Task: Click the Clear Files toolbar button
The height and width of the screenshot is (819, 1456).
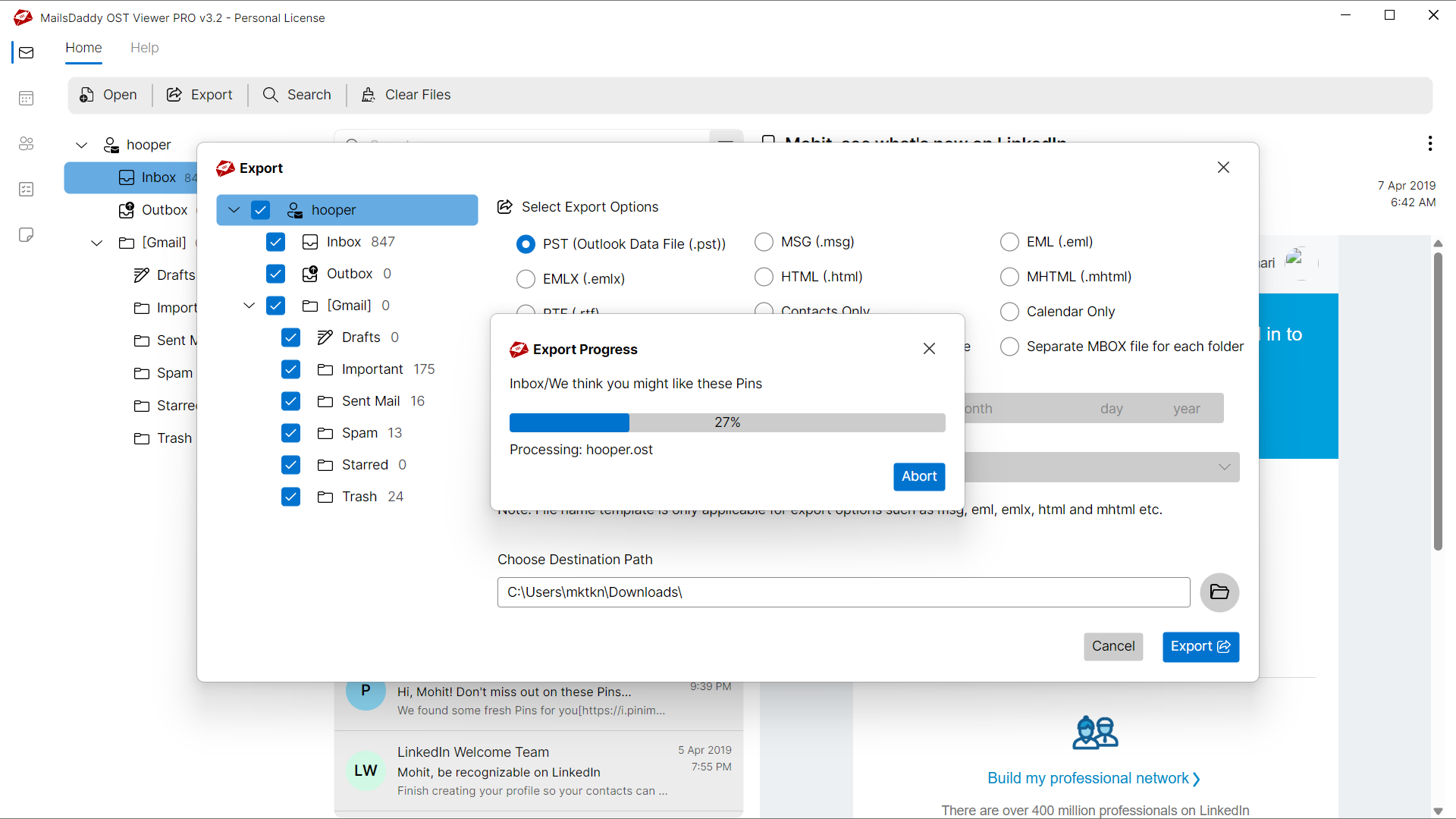Action: [406, 95]
